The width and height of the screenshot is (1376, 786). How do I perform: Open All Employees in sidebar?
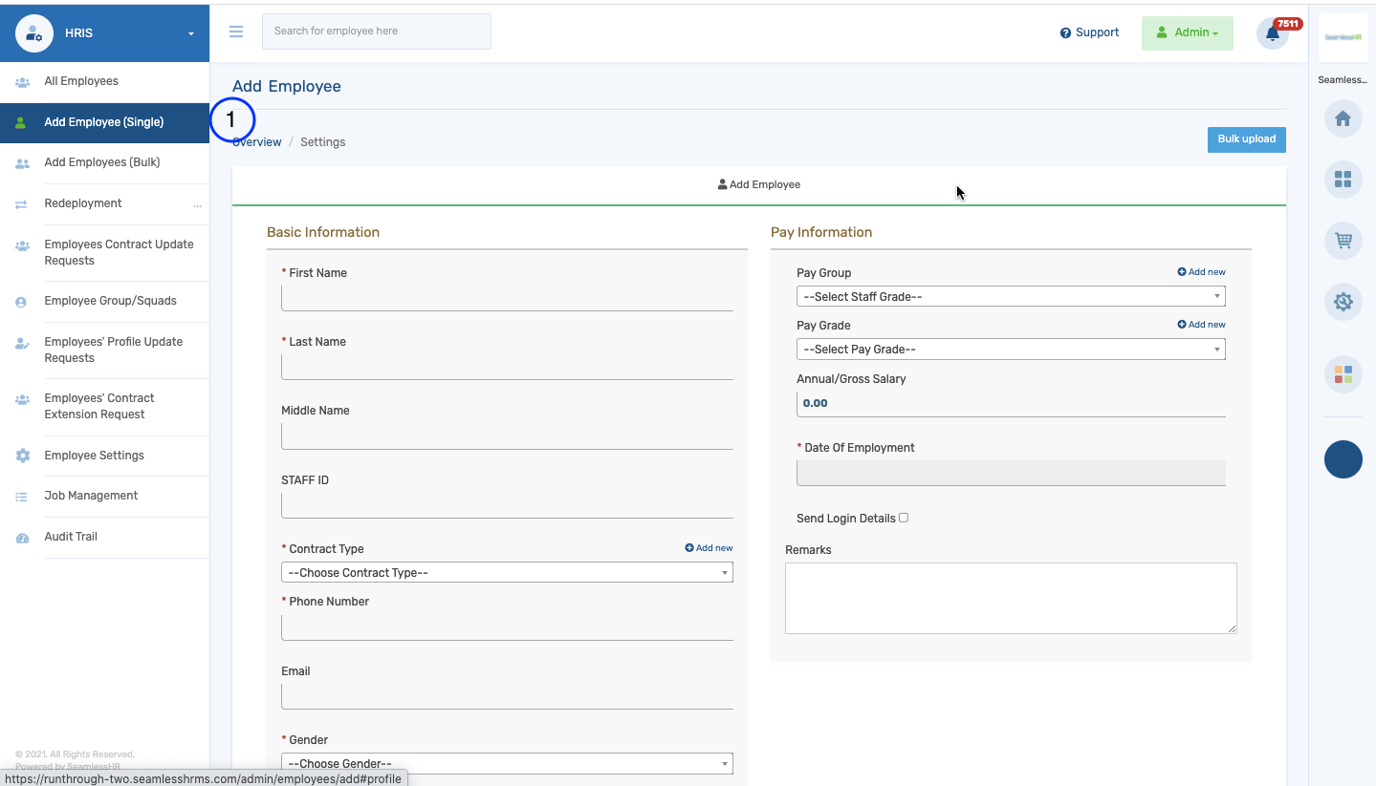(x=81, y=81)
